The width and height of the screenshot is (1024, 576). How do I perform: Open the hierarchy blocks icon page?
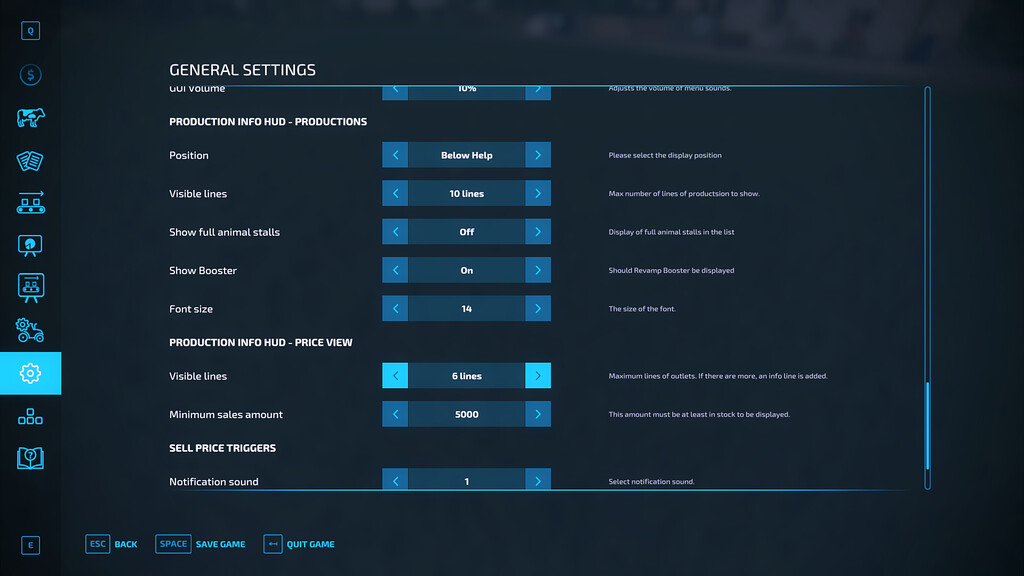pos(30,416)
